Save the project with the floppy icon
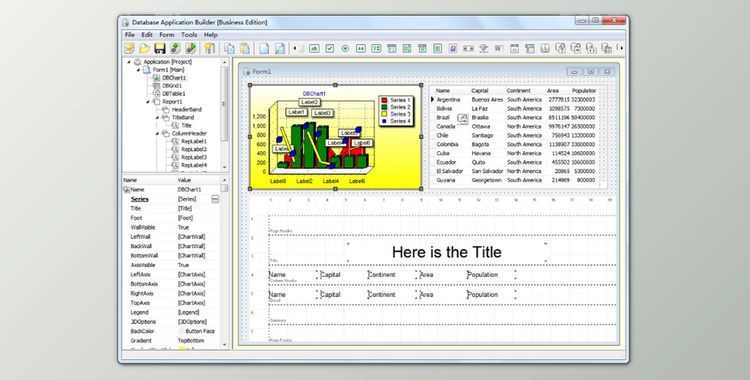 [160, 48]
